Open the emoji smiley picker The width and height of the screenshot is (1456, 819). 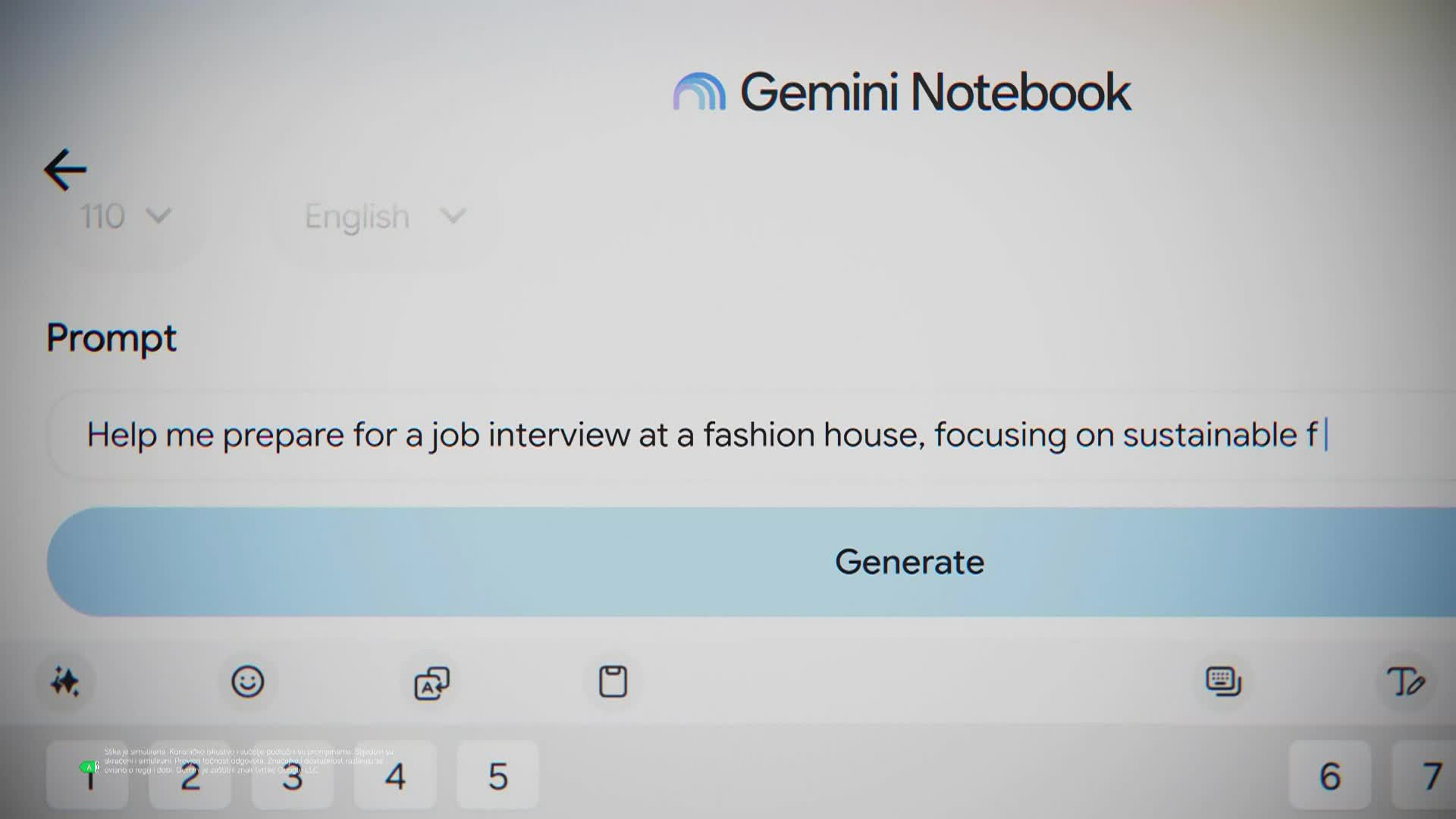coord(247,682)
